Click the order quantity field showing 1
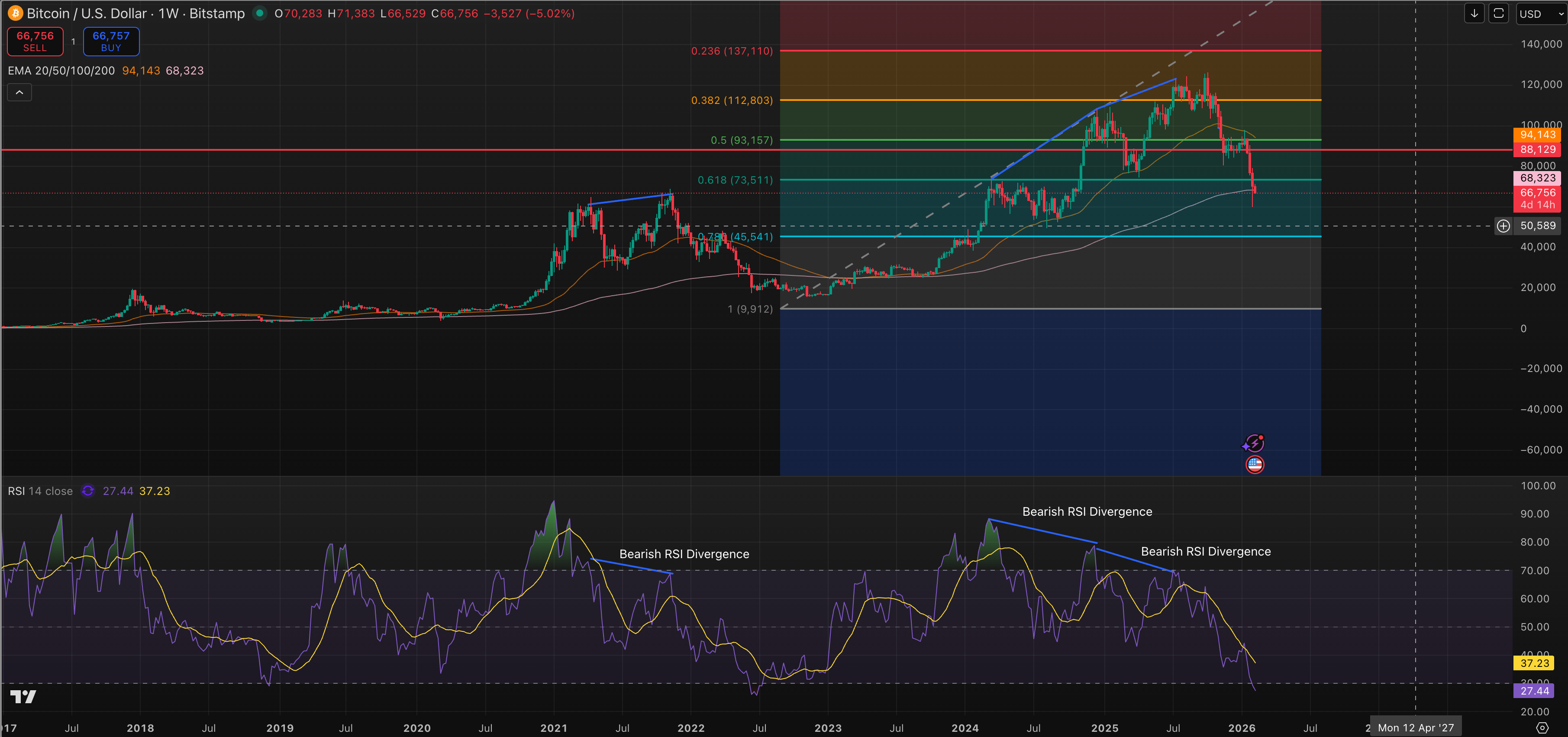 tap(73, 42)
